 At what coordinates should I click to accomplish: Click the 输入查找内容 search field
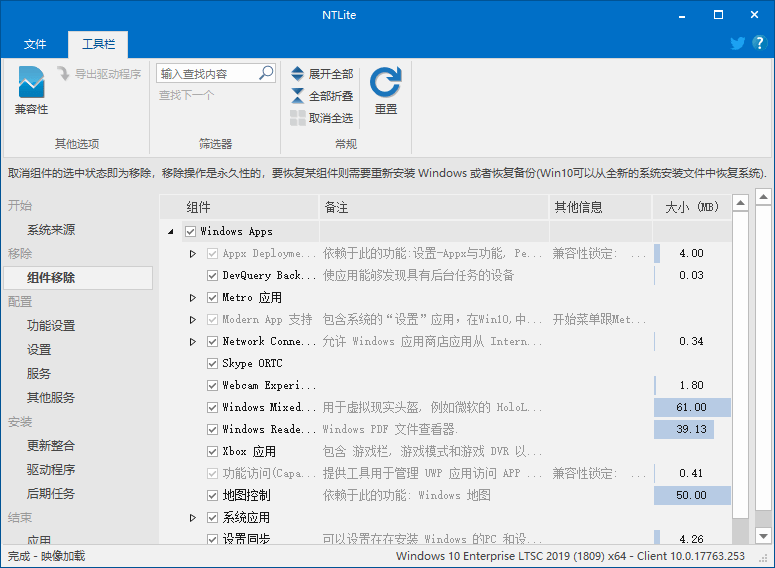206,73
